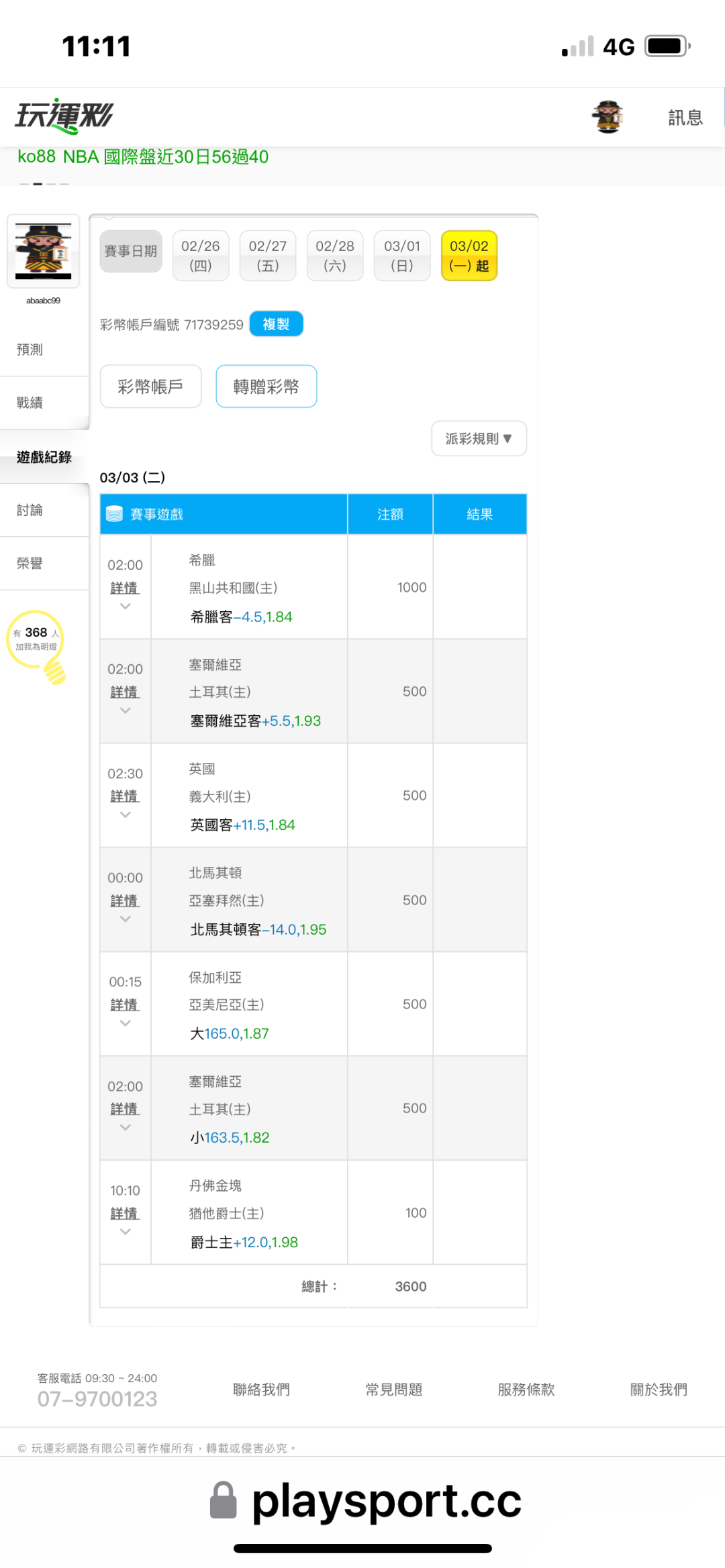This screenshot has height=1568, width=725.
Task: Open 戰績 in the sidebar menu
Action: [x=30, y=403]
